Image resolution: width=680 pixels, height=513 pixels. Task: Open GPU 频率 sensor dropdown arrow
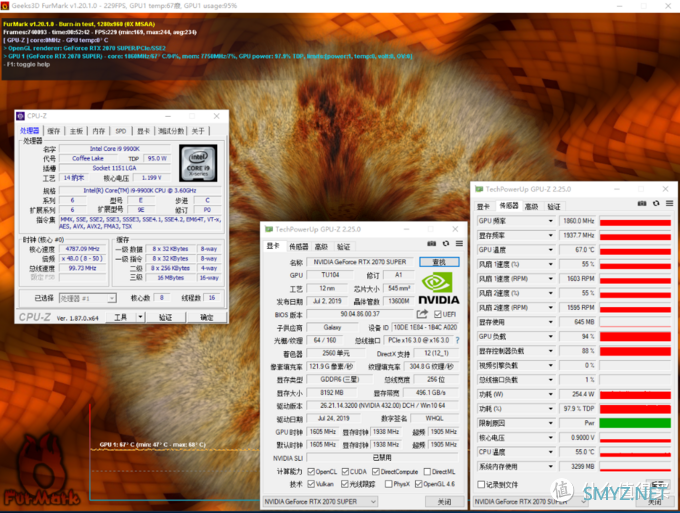point(550,221)
